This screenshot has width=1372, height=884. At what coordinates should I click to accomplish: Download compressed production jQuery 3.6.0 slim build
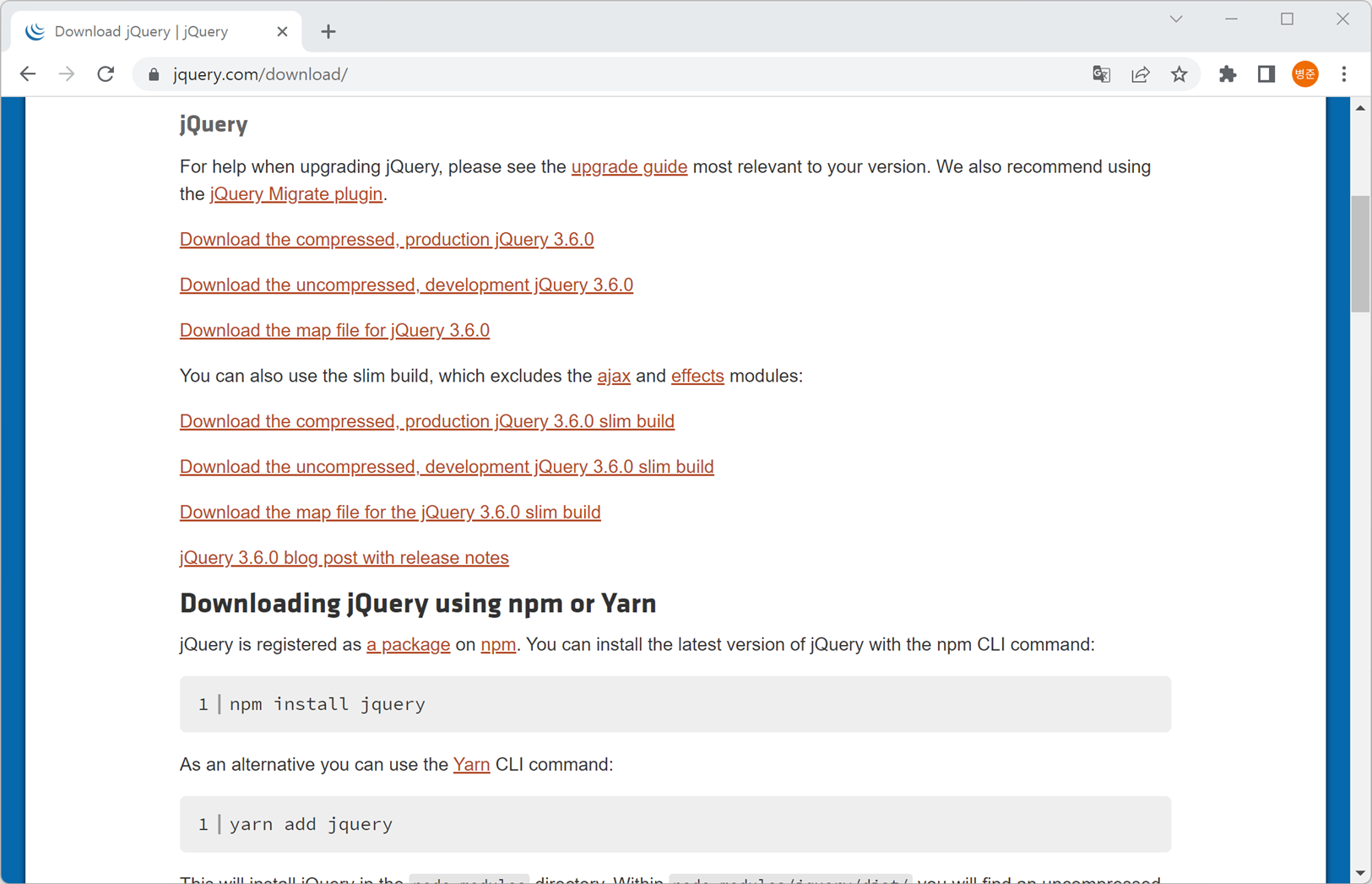click(427, 421)
